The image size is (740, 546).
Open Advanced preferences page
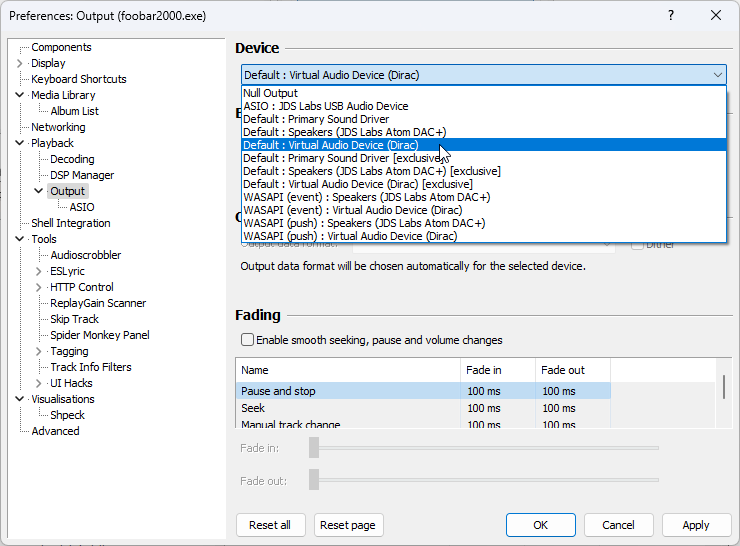pyautogui.click(x=55, y=431)
